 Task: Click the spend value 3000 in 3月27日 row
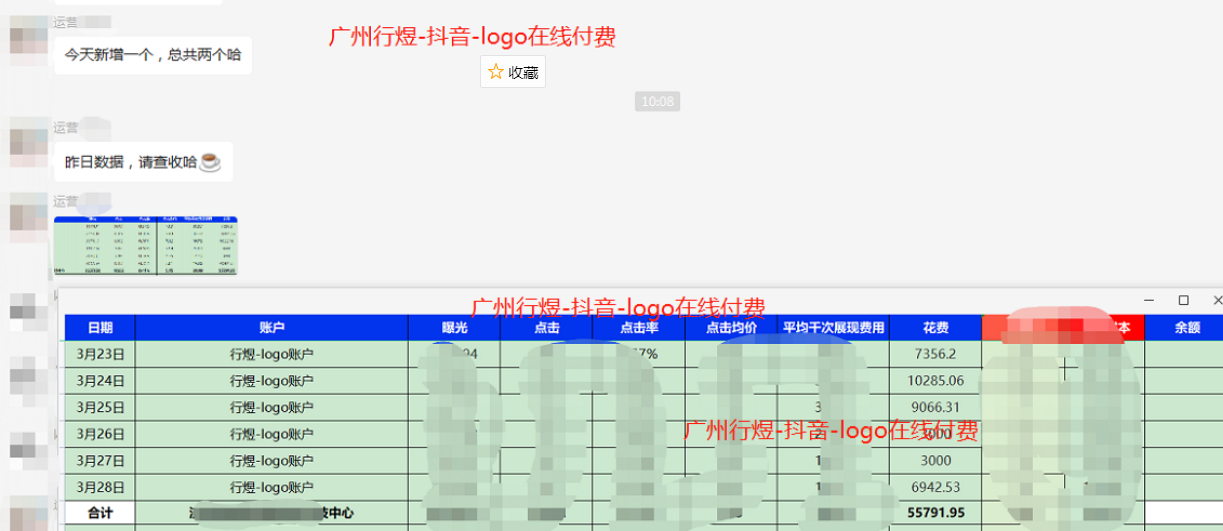tap(936, 460)
